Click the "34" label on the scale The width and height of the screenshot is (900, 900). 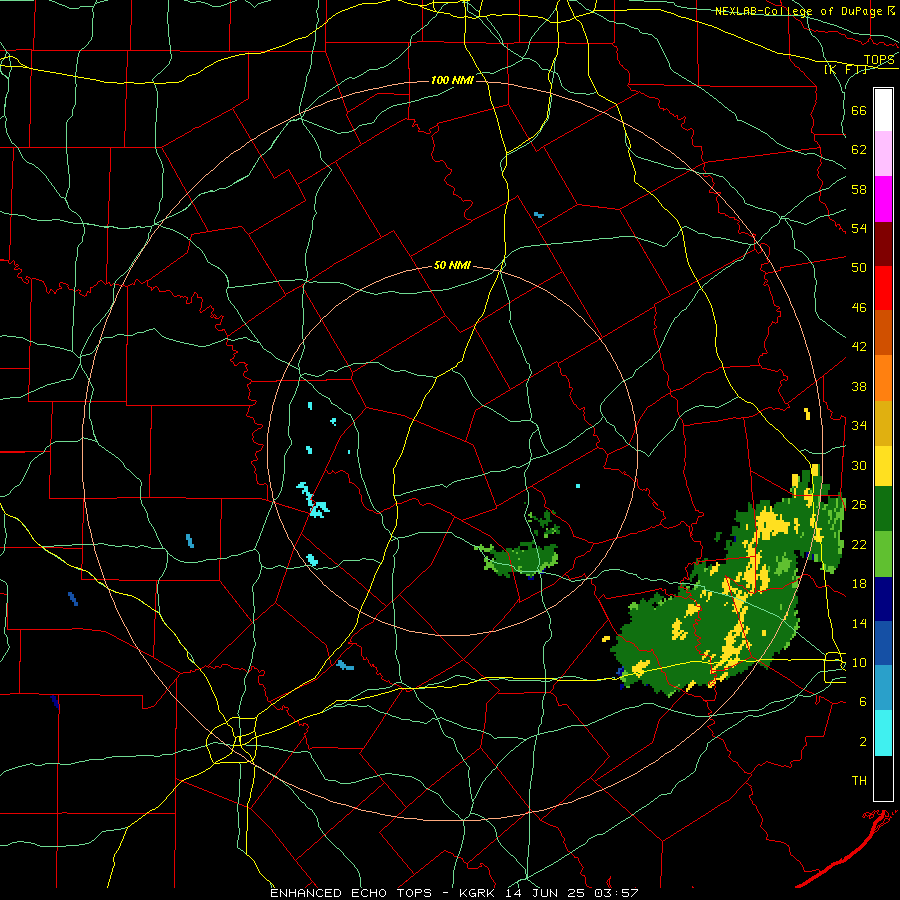[859, 426]
